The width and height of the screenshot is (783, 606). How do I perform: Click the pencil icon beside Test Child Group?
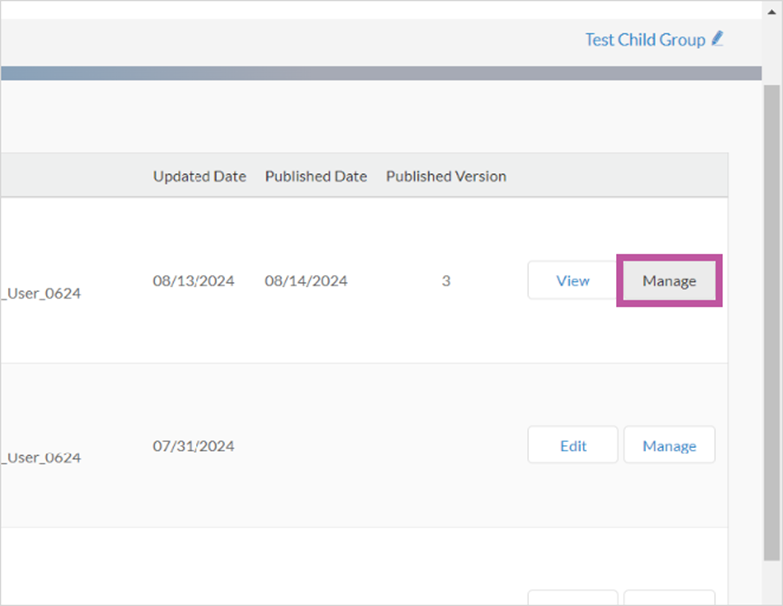[718, 38]
